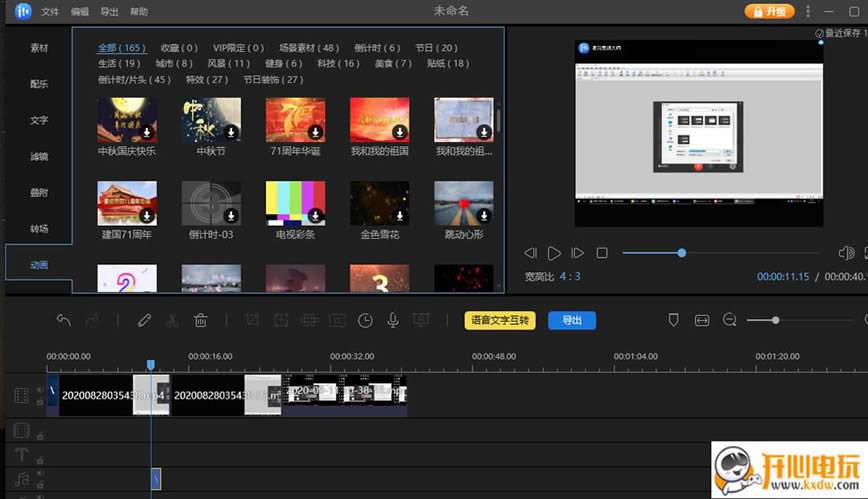Viewport: 868px width, 499px height.
Task: Click the fit-to-timeline width icon
Action: click(x=701, y=320)
